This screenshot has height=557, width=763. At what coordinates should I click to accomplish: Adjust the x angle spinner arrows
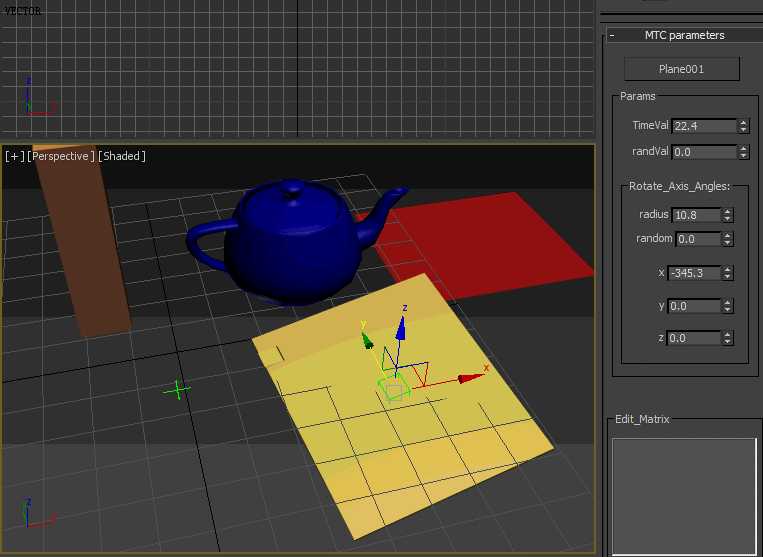pyautogui.click(x=727, y=273)
